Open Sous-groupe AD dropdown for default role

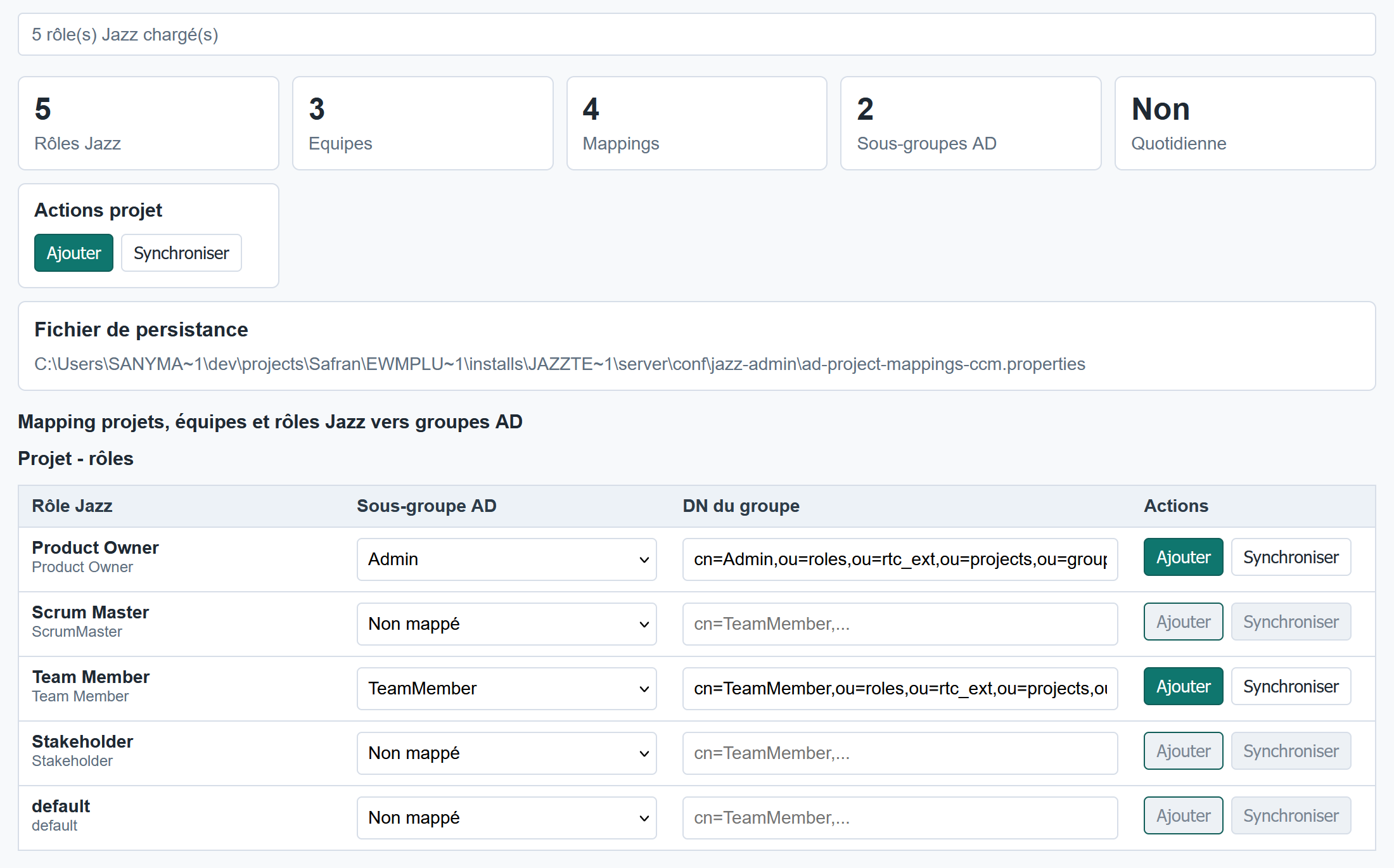507,818
